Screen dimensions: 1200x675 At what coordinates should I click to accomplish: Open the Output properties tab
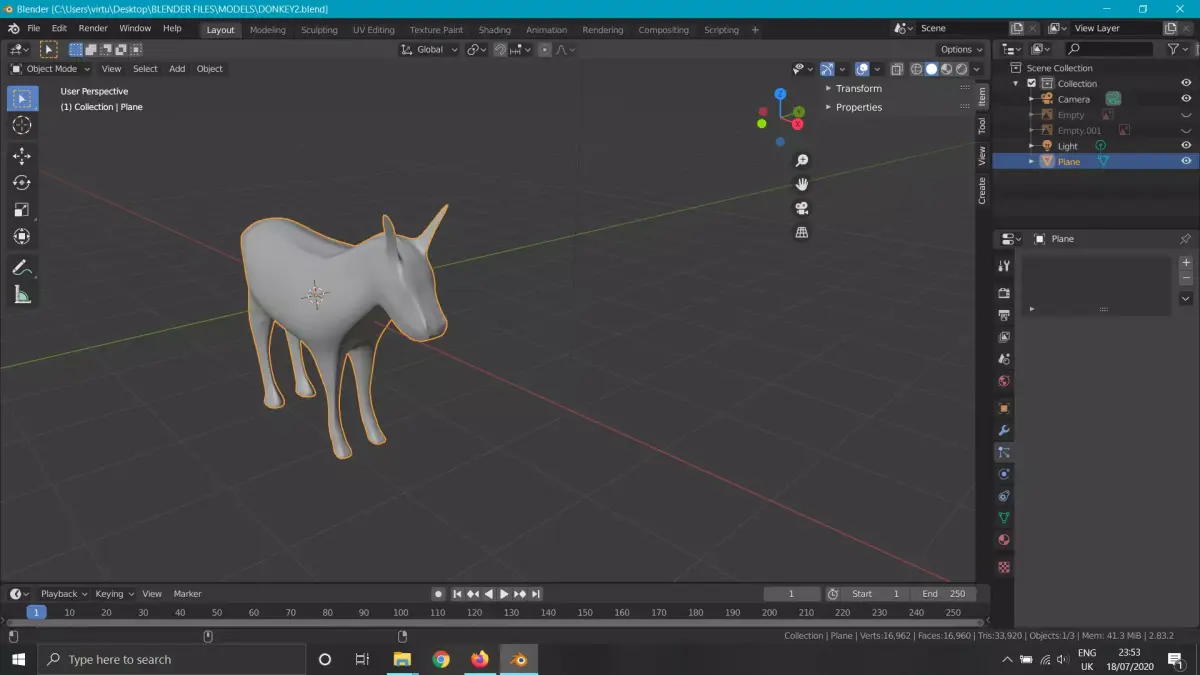coord(1004,315)
